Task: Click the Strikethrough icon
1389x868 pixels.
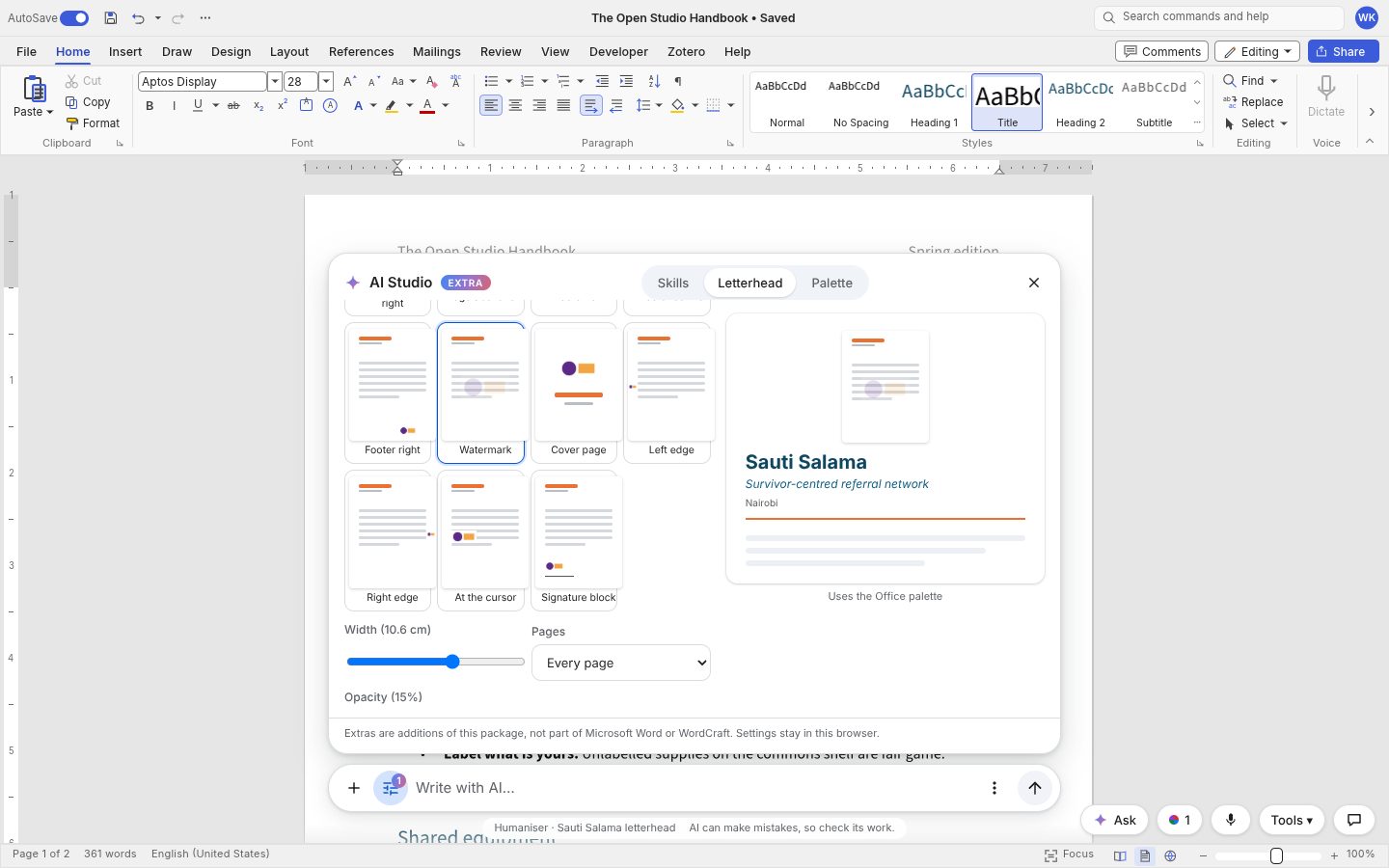Action: (x=233, y=105)
